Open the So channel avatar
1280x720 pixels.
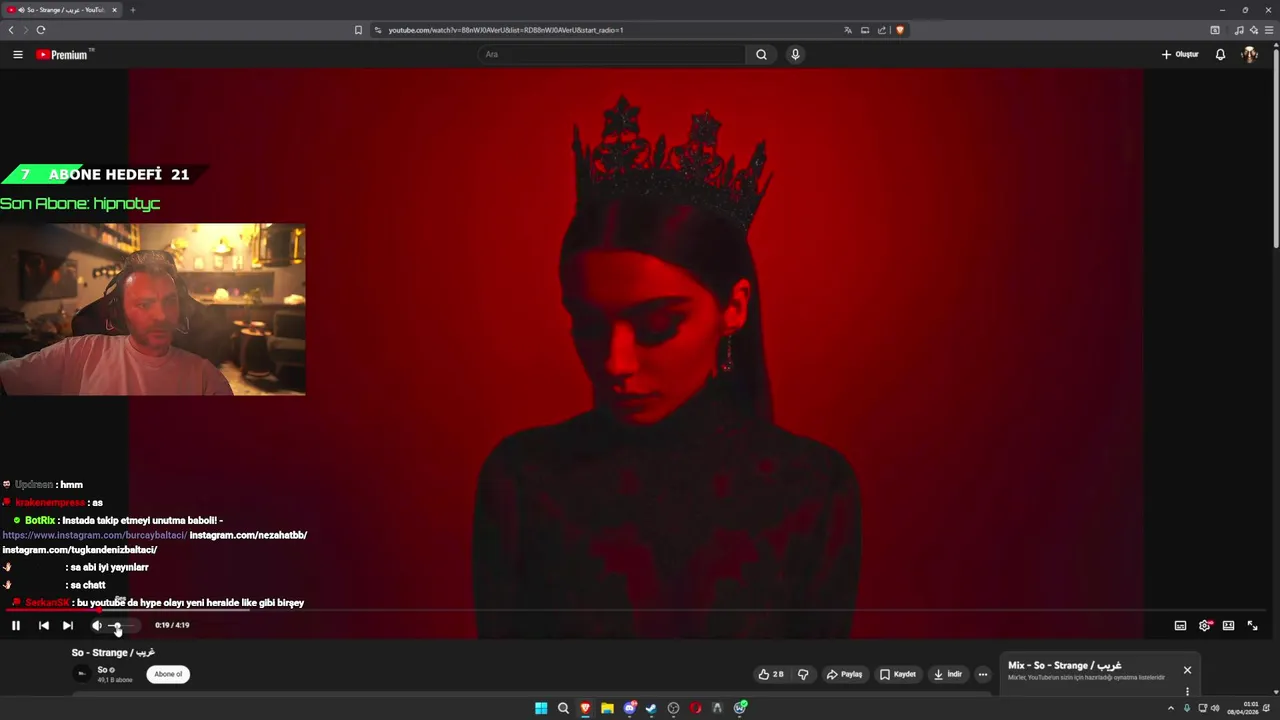click(x=82, y=674)
